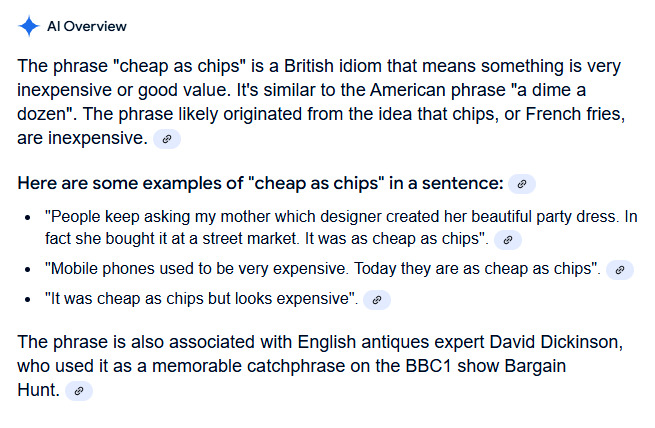
Task: Click source link icon after mobile phones example
Action: click(x=621, y=269)
